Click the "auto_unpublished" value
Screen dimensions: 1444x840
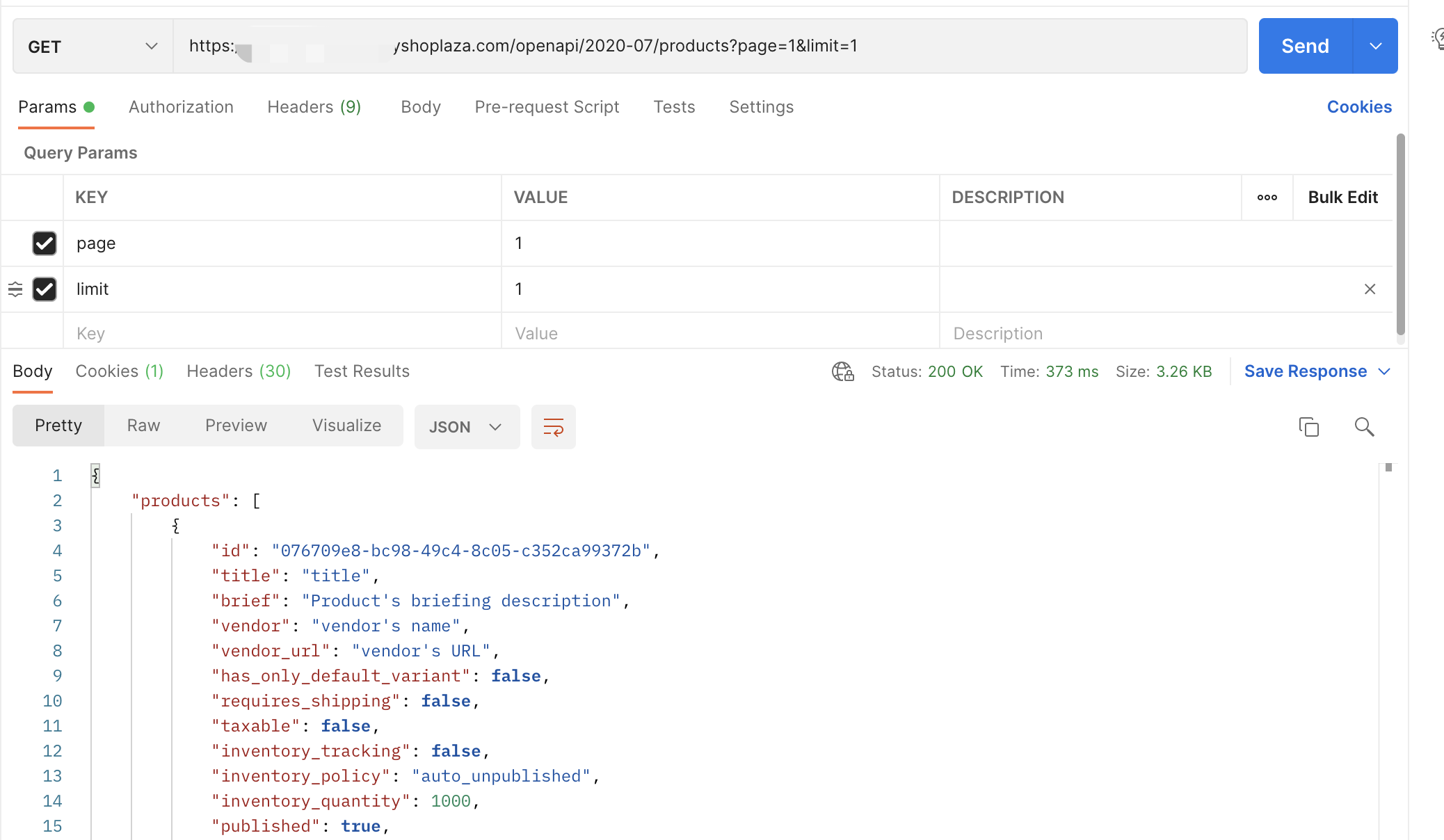[501, 776]
